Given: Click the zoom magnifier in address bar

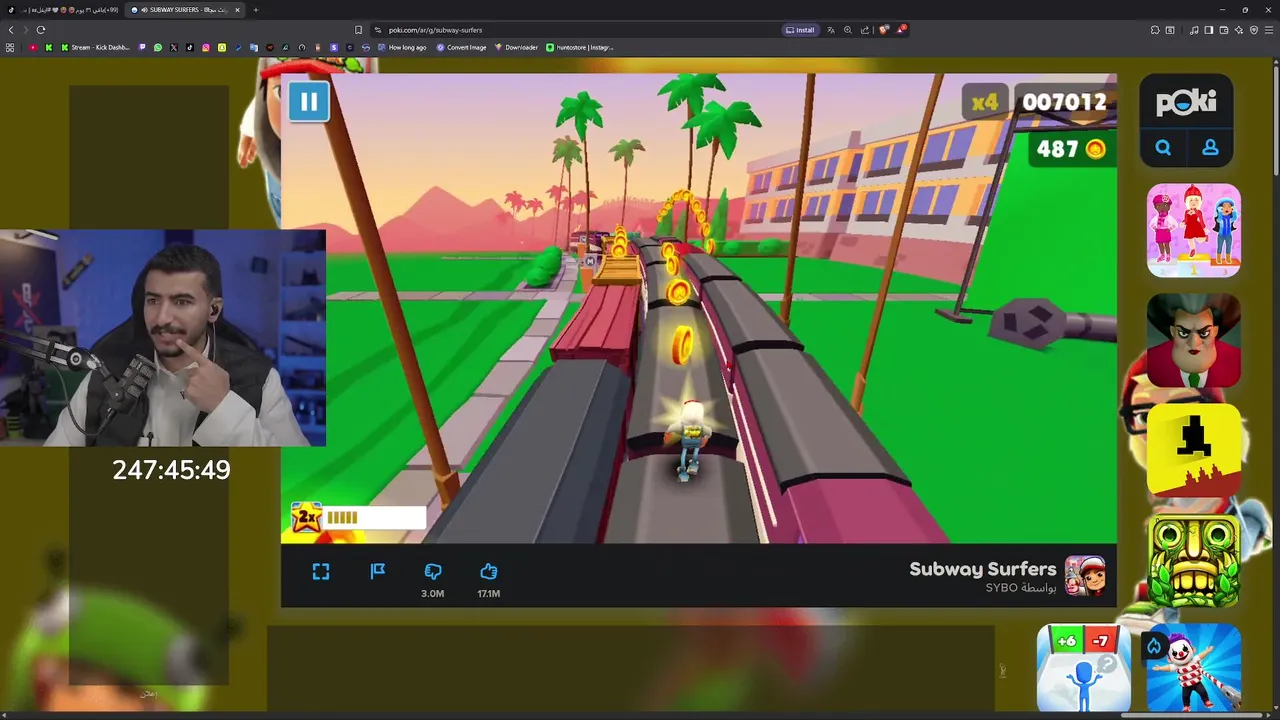Looking at the screenshot, I should (848, 30).
